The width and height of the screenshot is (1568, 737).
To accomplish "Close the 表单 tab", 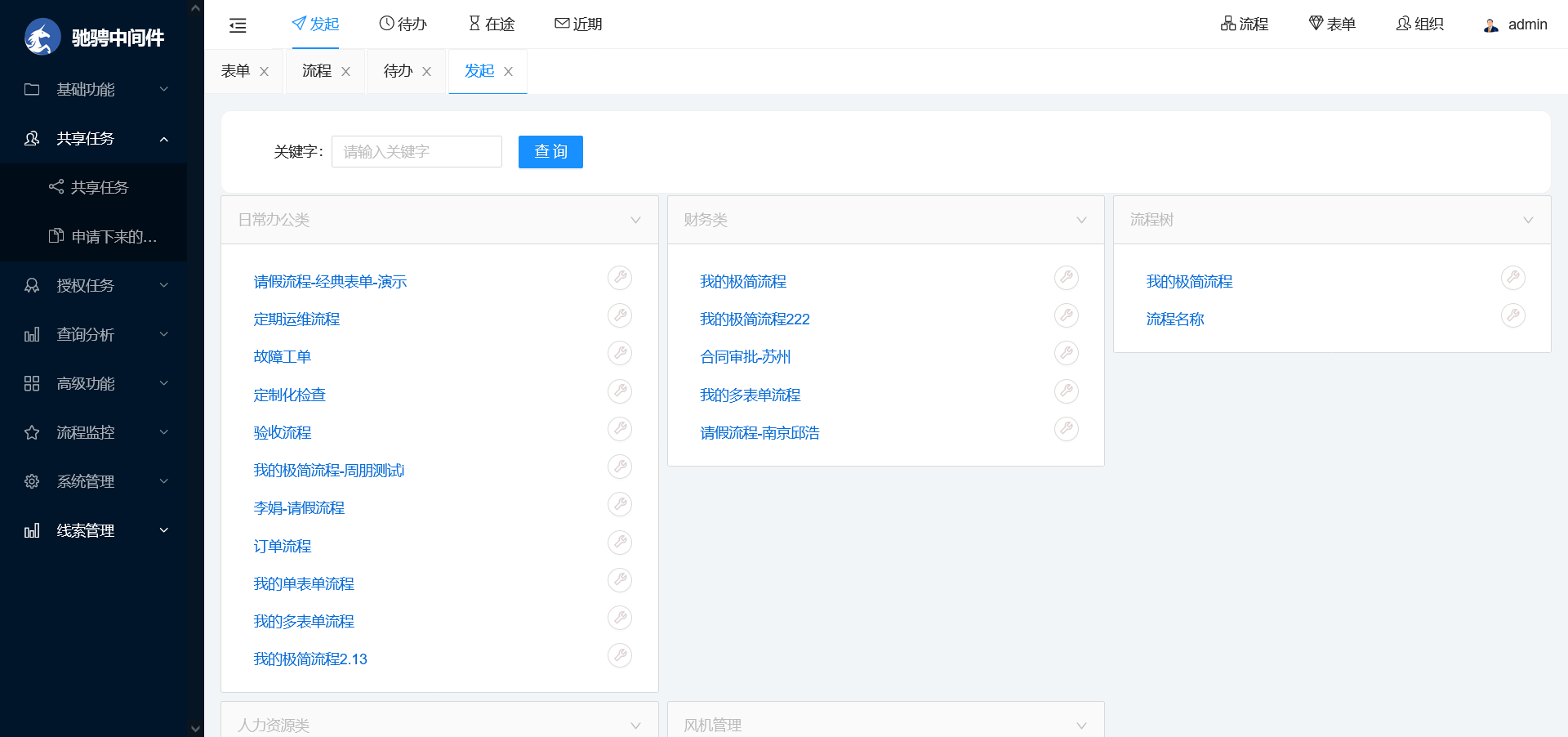I will click(264, 72).
